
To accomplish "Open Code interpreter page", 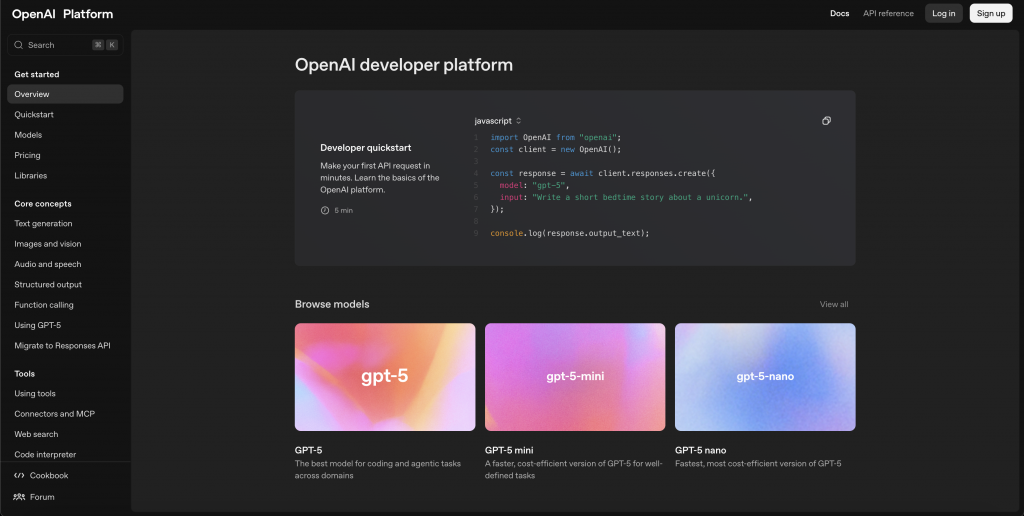I will click(45, 454).
